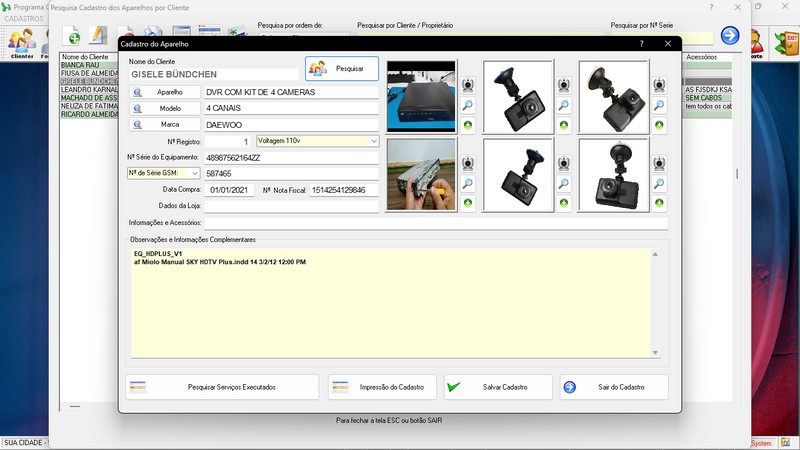This screenshot has width=800, height=450.
Task: Expand the Nº de Série GSM combo box
Action: (194, 173)
